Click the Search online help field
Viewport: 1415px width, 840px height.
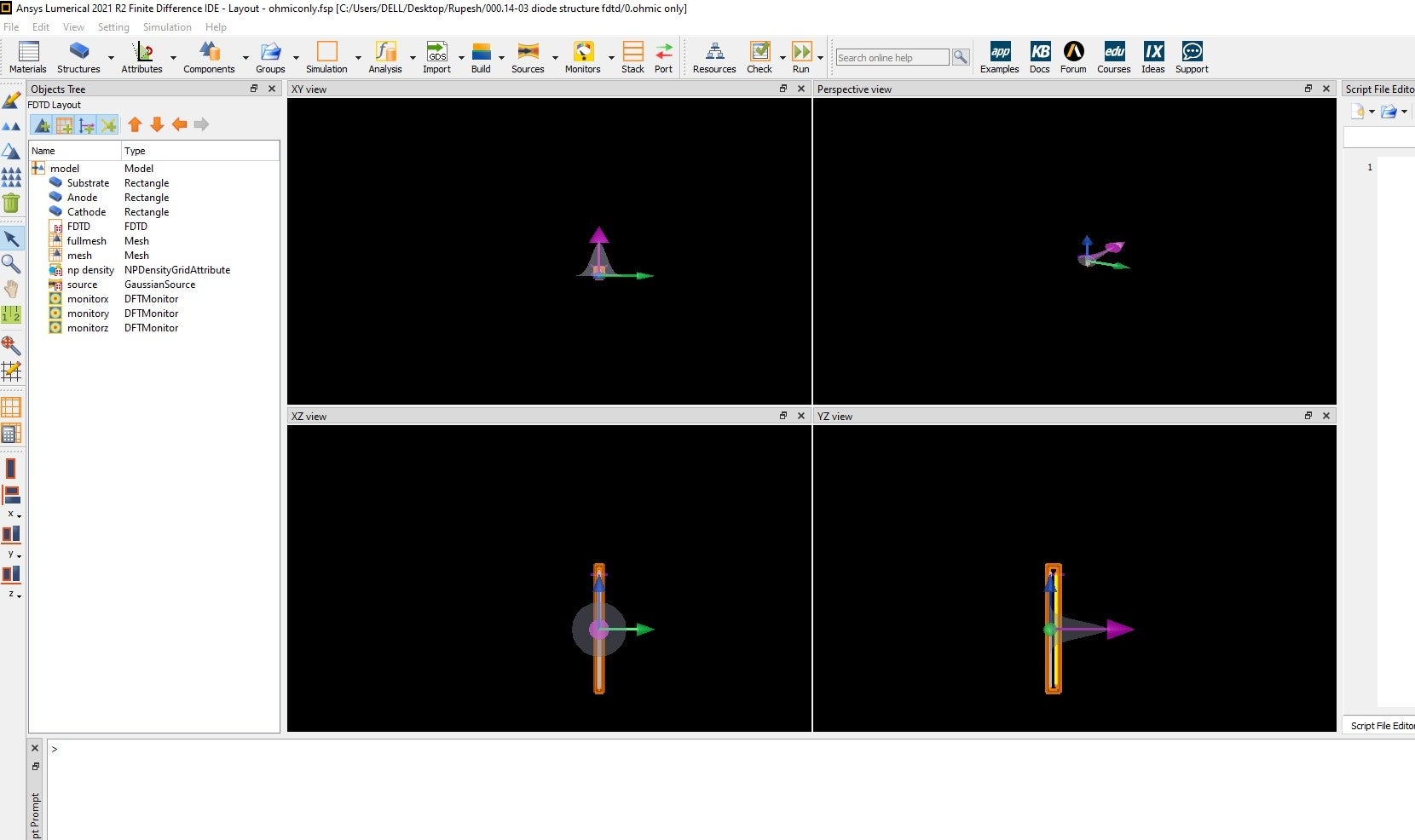[x=892, y=57]
